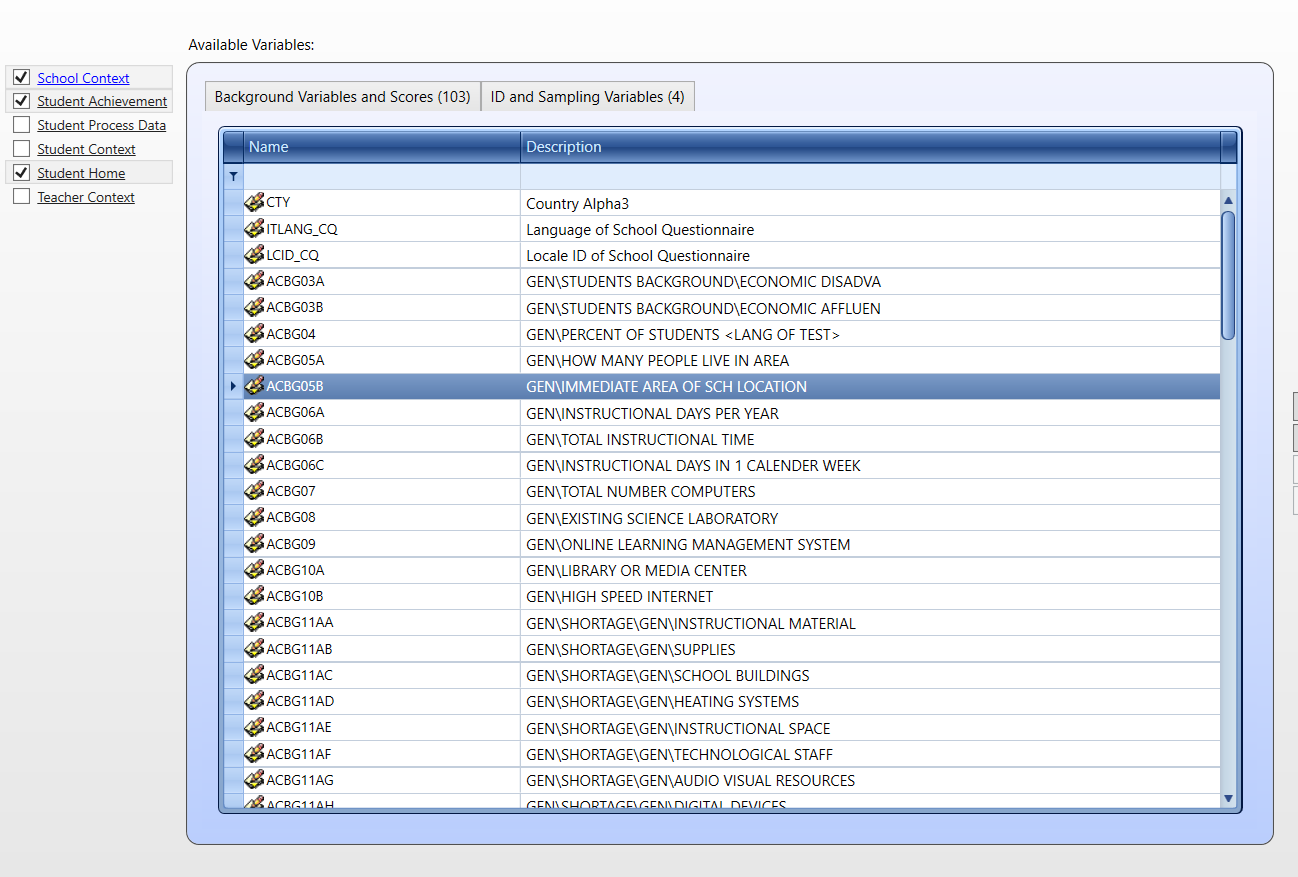Click the variable icon next to CTY
The height and width of the screenshot is (877, 1298).
pos(254,203)
